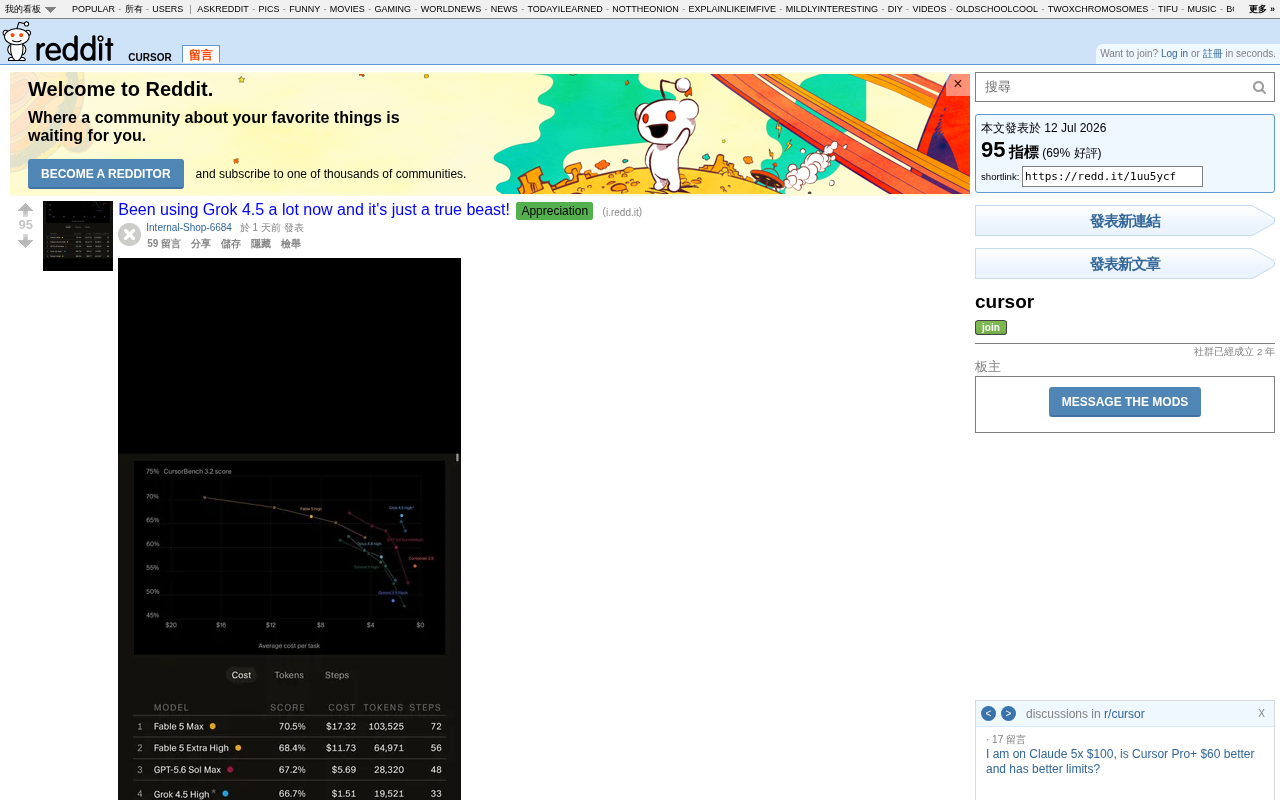Open NOTTHEONION in top bar

645,9
